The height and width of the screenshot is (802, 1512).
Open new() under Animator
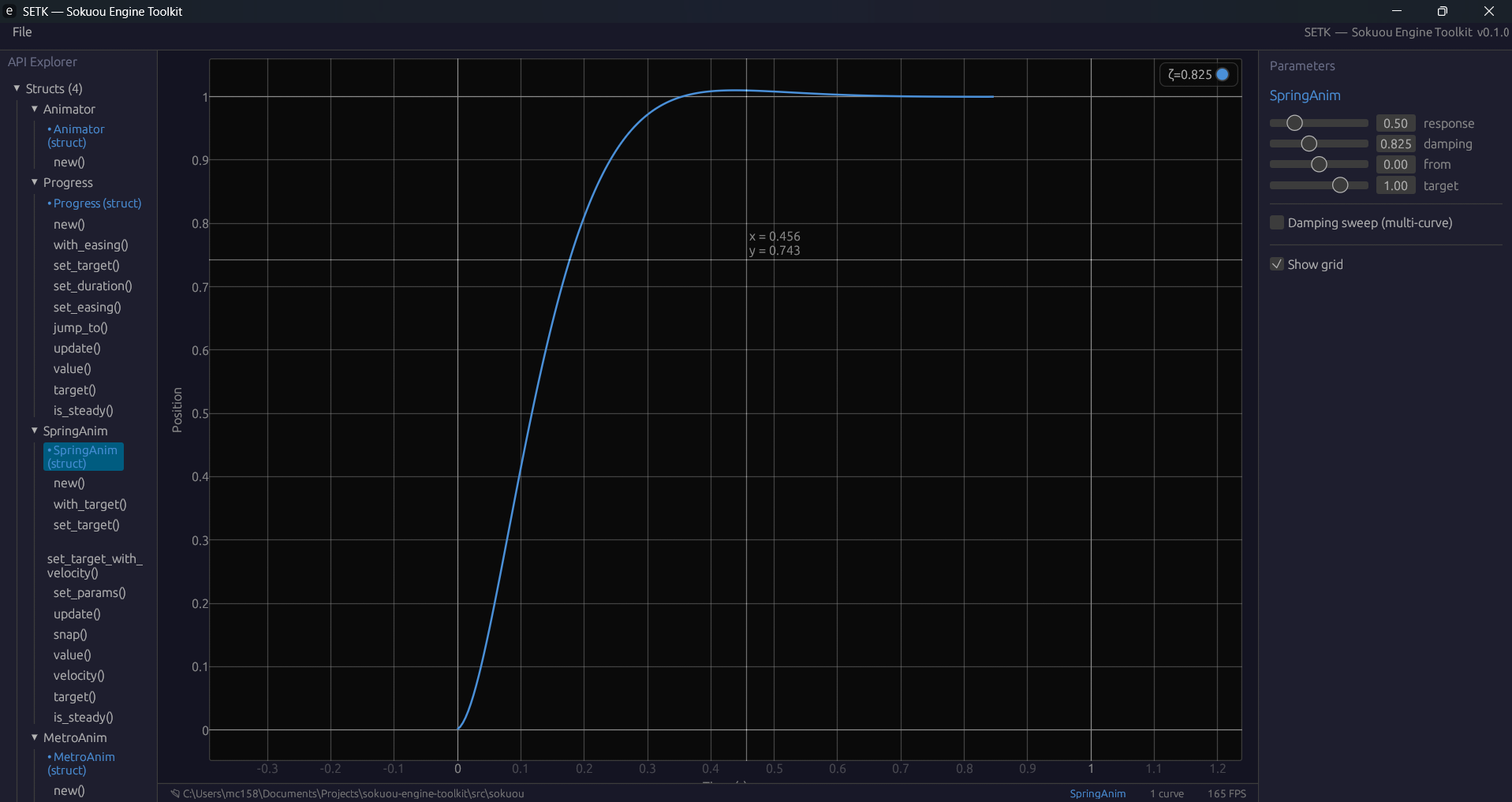[69, 162]
